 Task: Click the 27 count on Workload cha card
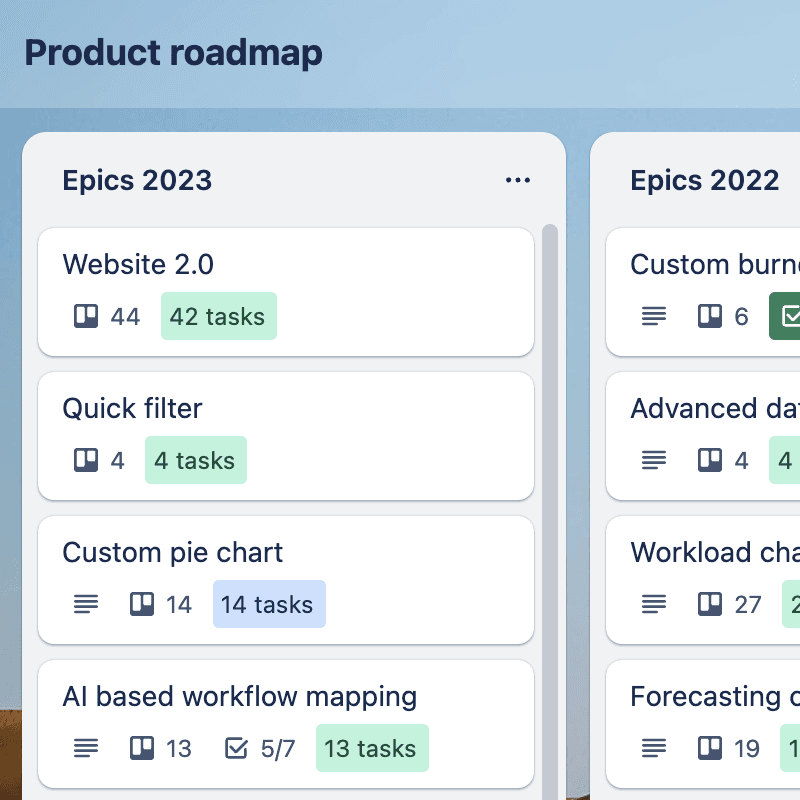coord(748,605)
